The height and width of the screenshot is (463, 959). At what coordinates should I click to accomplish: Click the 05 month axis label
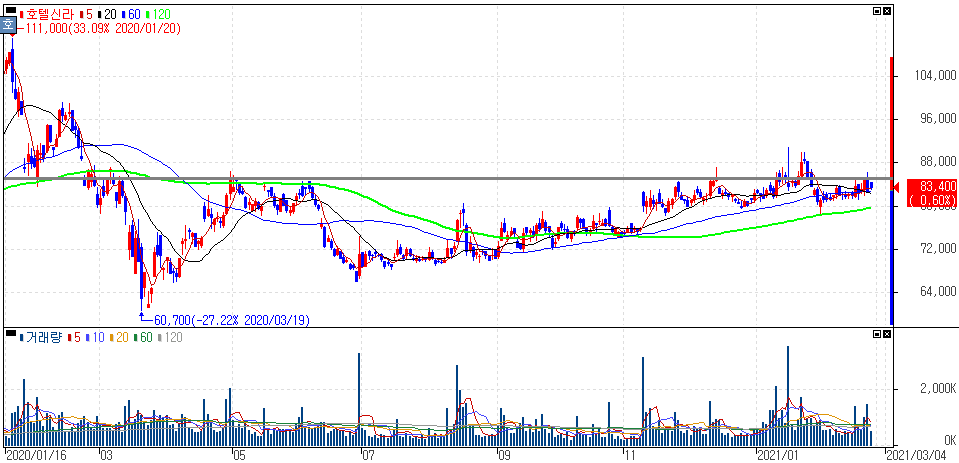pos(238,456)
